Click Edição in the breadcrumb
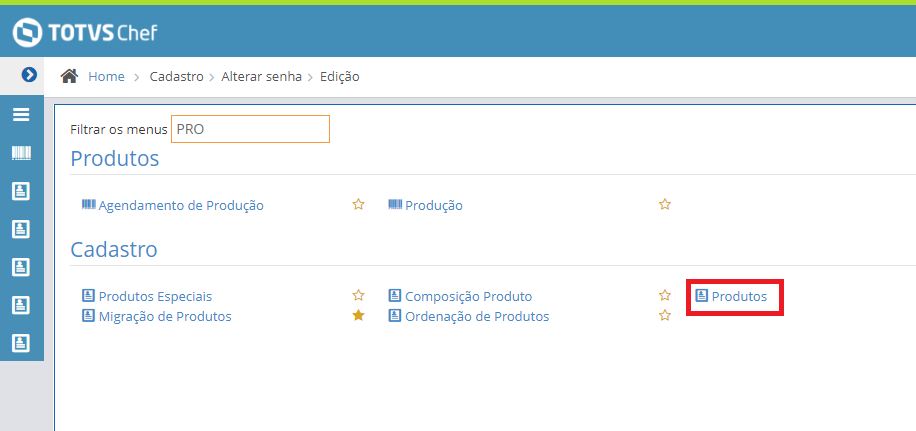 [x=339, y=77]
